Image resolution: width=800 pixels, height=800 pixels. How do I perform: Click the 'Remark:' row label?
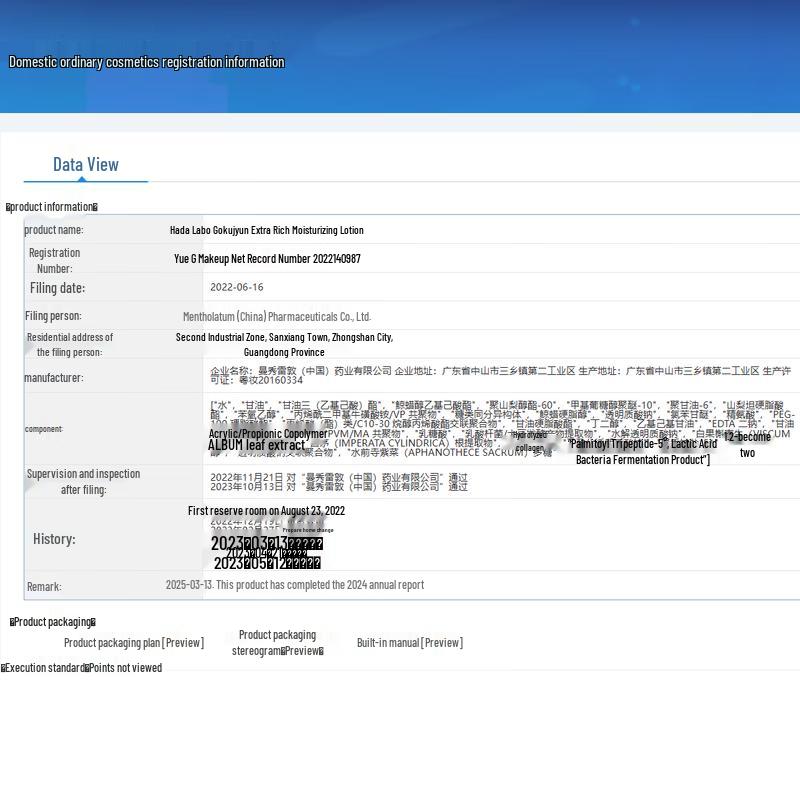[44, 587]
